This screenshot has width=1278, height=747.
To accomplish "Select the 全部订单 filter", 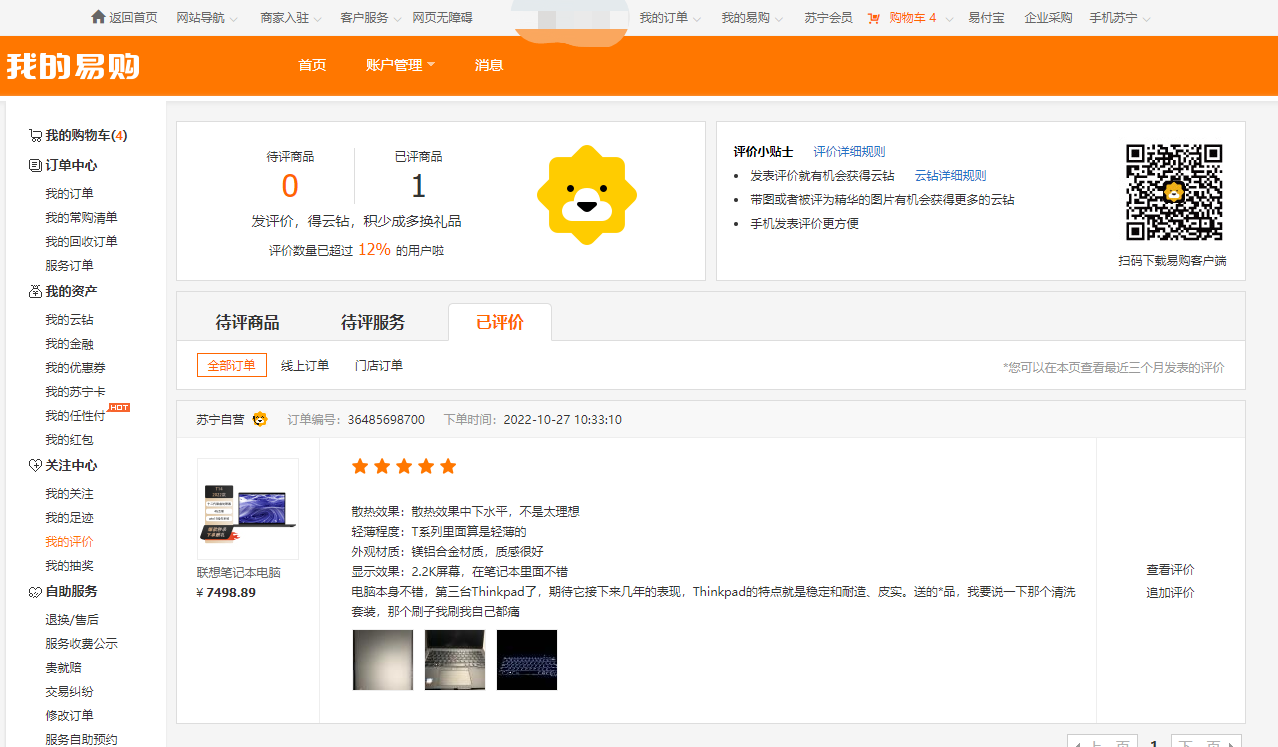I will pyautogui.click(x=232, y=365).
